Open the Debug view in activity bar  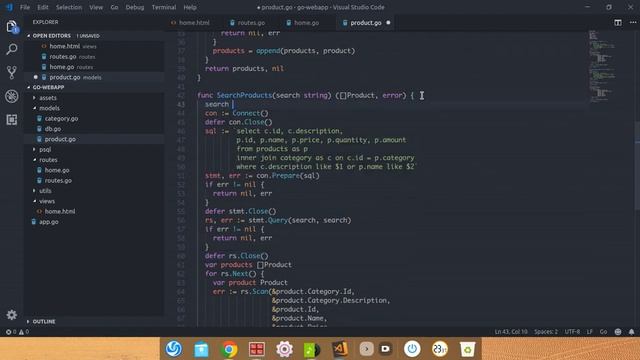12,96
